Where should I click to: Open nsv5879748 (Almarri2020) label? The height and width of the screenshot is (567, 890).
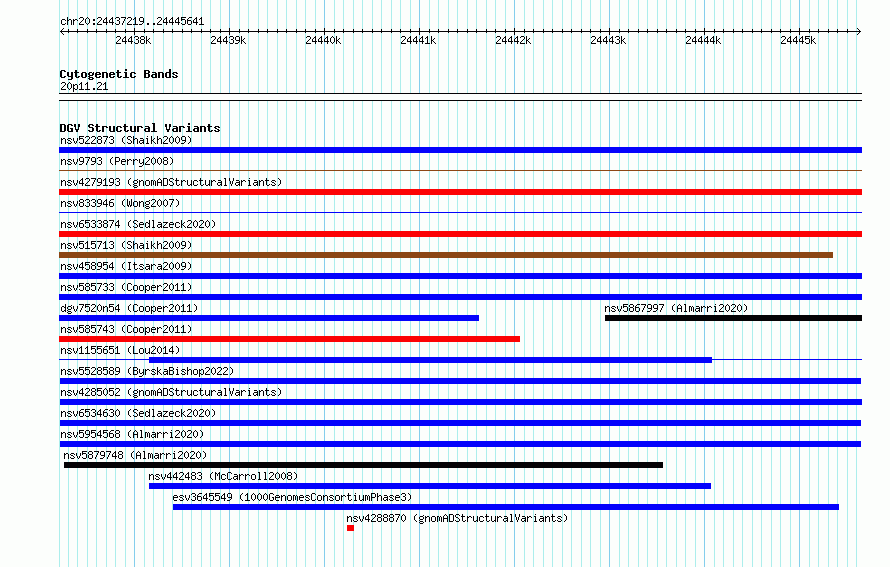(x=135, y=455)
